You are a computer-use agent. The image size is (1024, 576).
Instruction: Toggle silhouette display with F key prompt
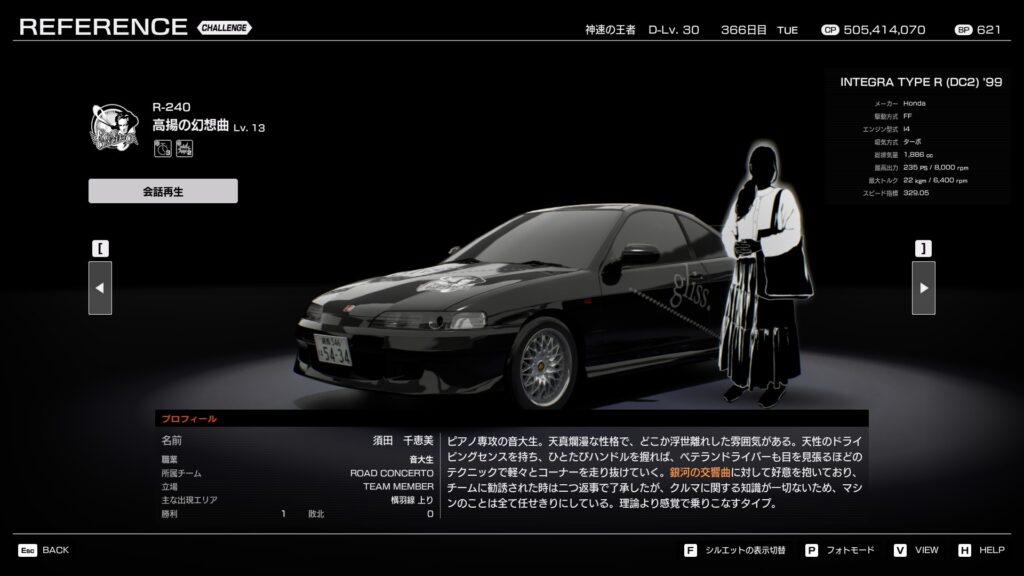[x=690, y=550]
